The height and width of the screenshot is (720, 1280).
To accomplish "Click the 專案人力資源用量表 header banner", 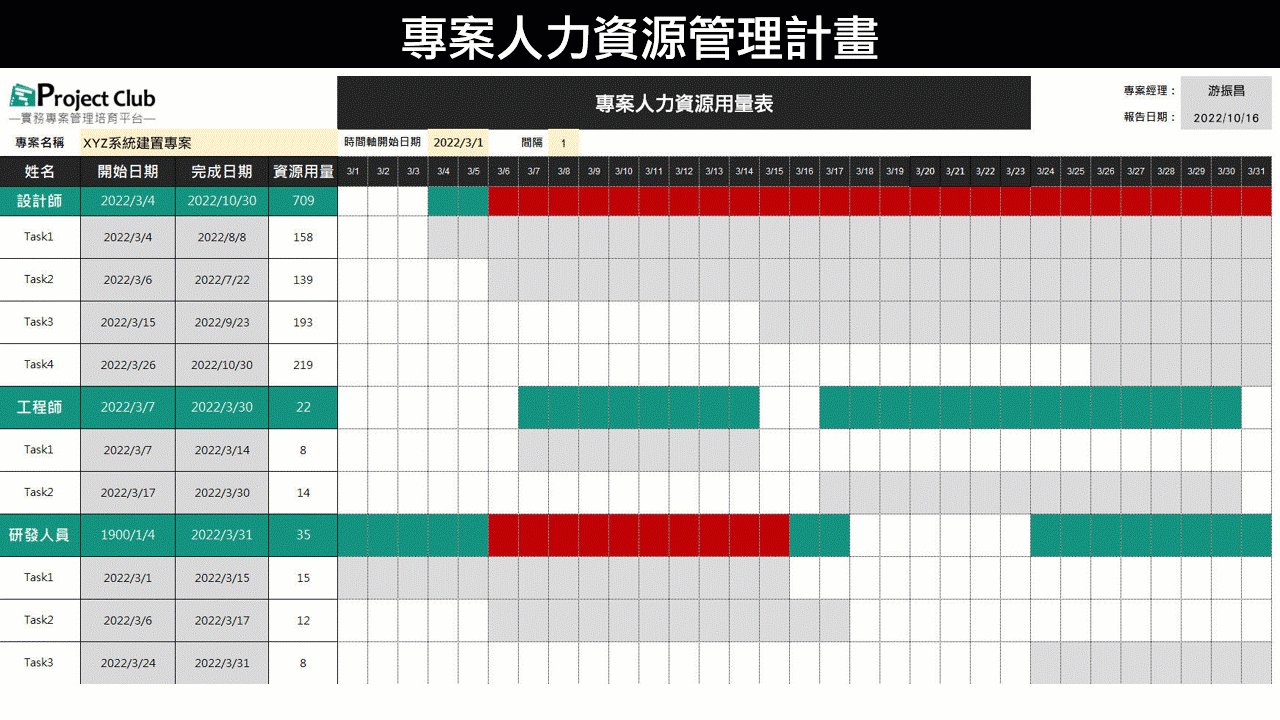I will pos(684,103).
